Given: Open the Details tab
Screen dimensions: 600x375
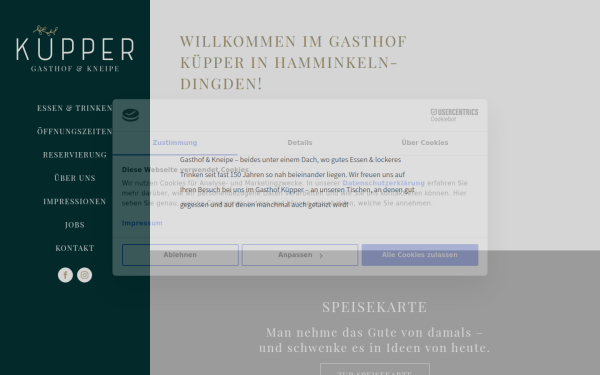Looking at the screenshot, I should coord(300,143).
